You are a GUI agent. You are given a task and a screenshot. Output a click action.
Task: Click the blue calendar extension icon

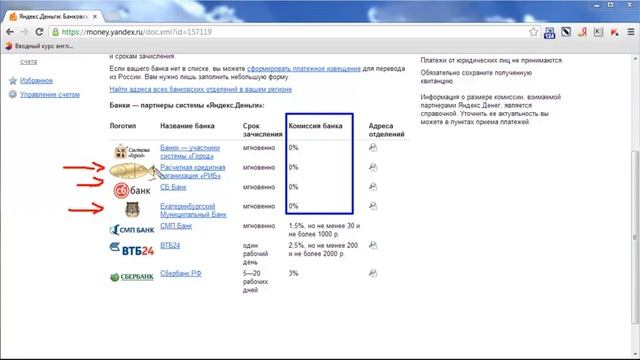549,32
